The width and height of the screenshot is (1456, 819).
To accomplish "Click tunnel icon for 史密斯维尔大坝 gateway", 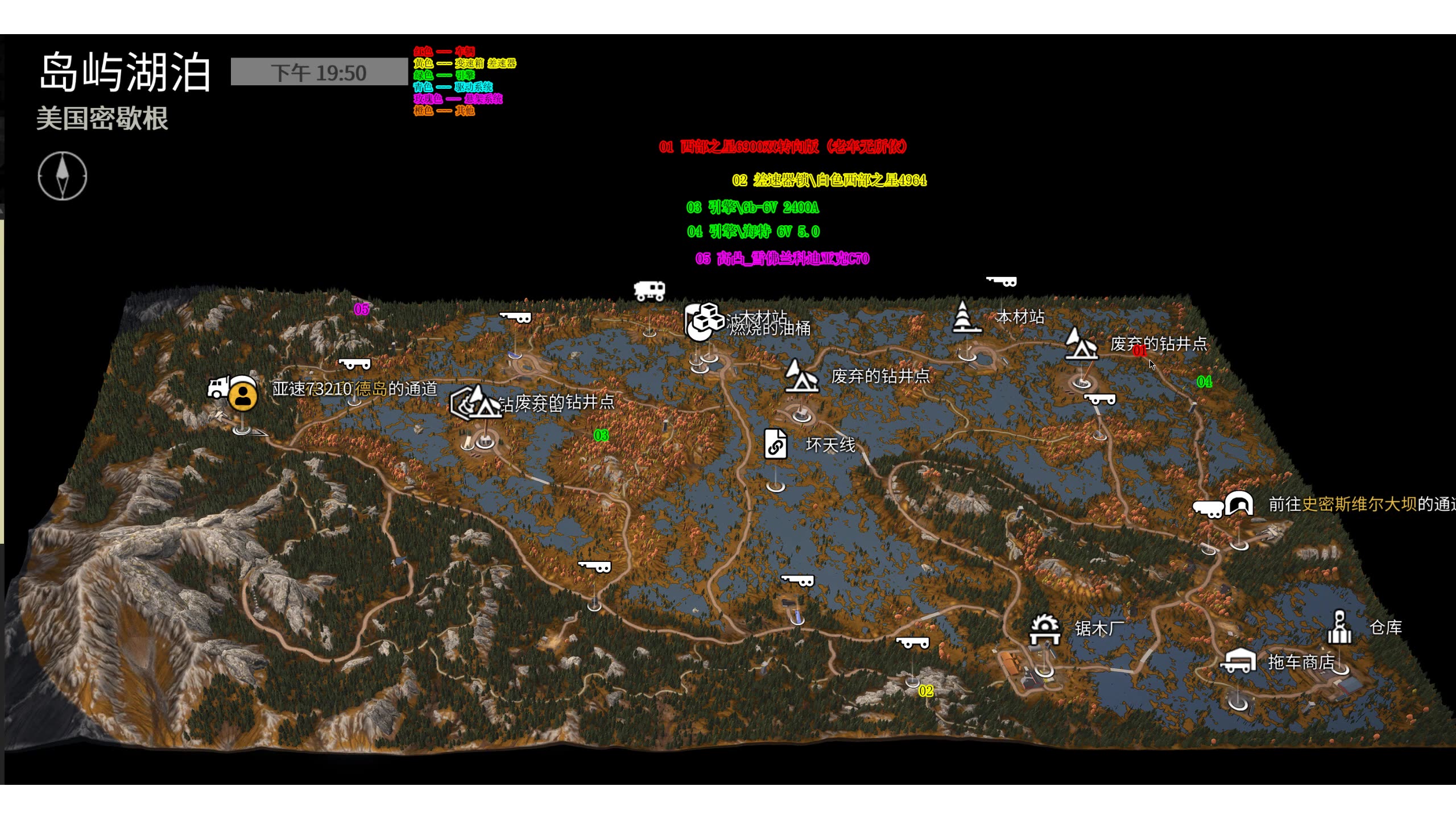I will 1239,503.
